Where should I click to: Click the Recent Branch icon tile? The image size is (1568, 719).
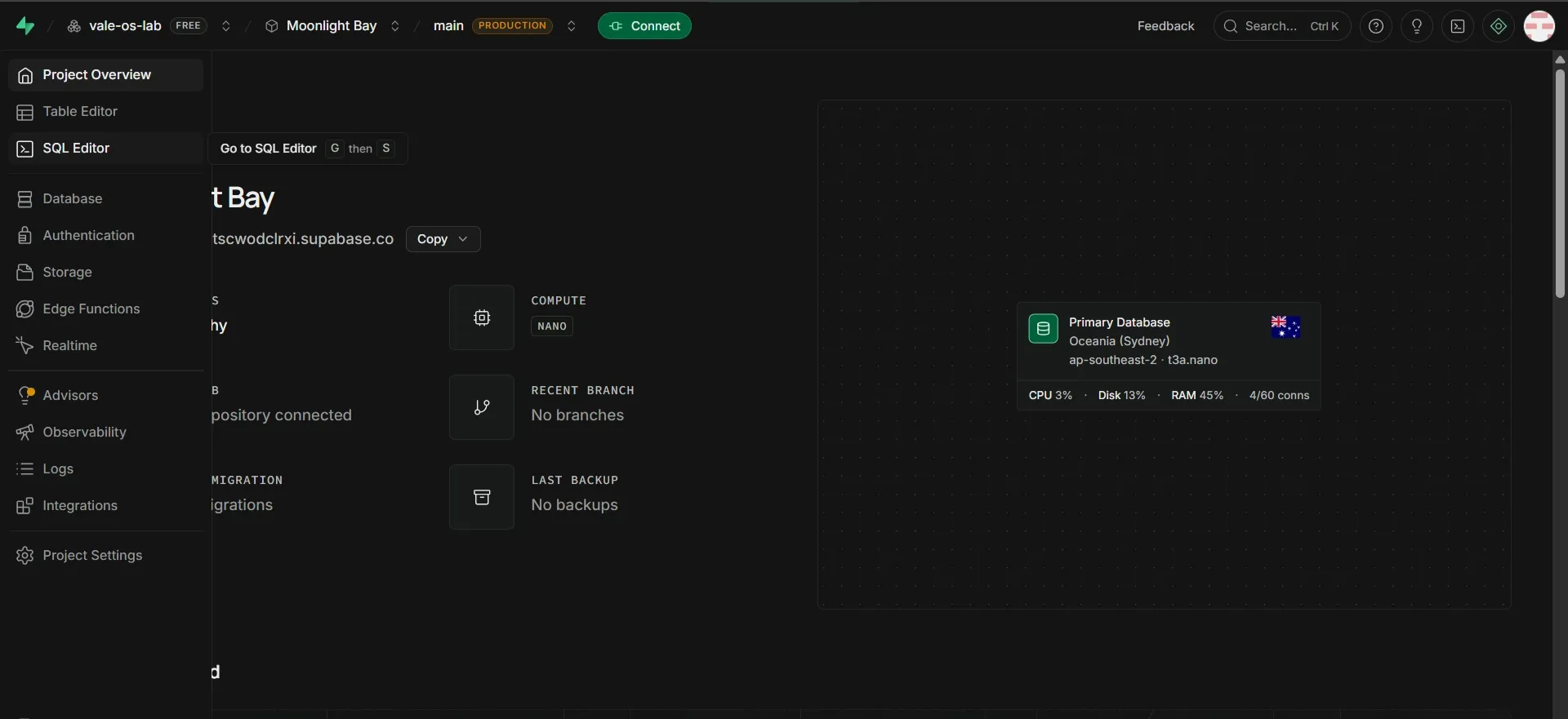482,407
